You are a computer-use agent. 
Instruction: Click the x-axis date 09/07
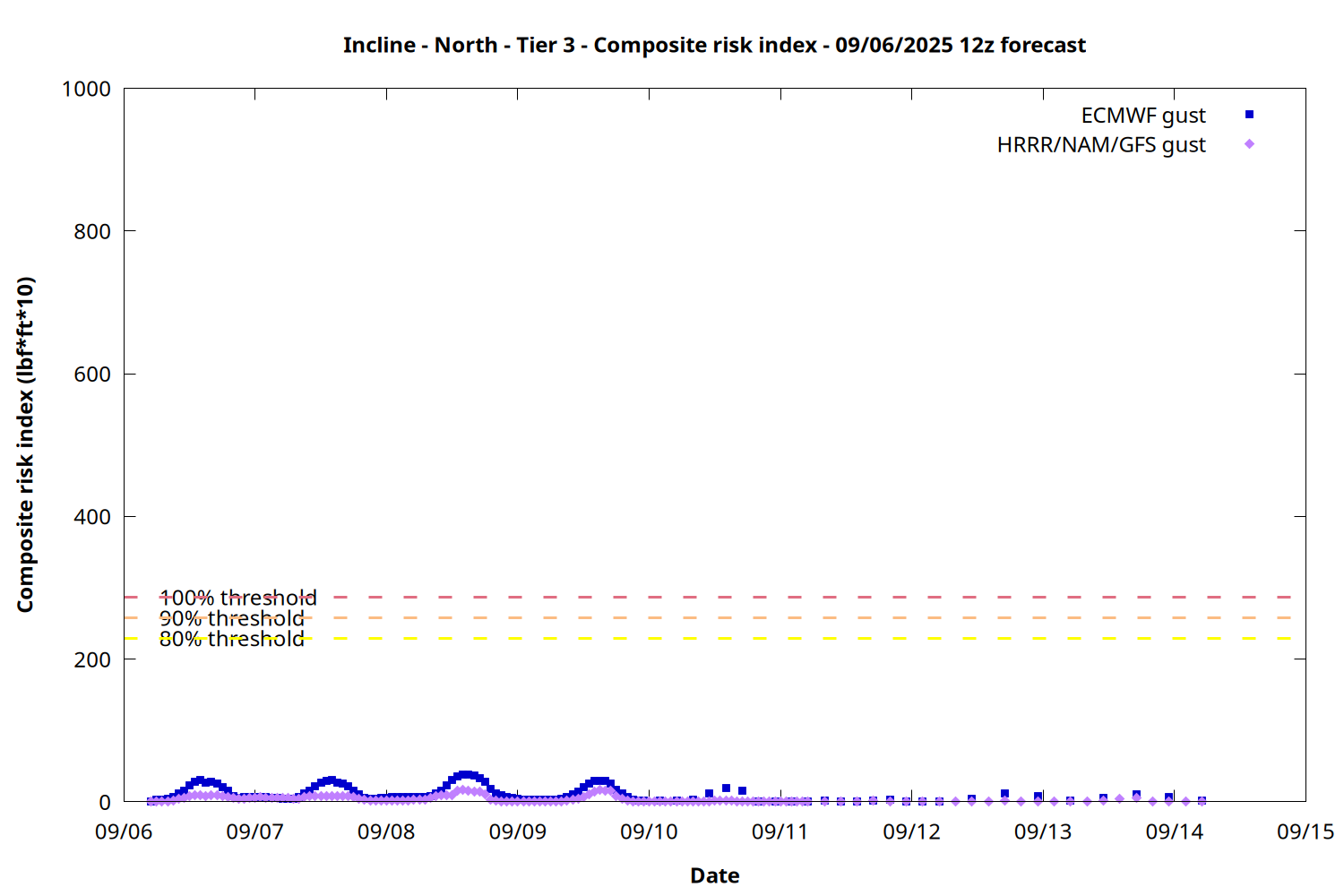tap(255, 831)
